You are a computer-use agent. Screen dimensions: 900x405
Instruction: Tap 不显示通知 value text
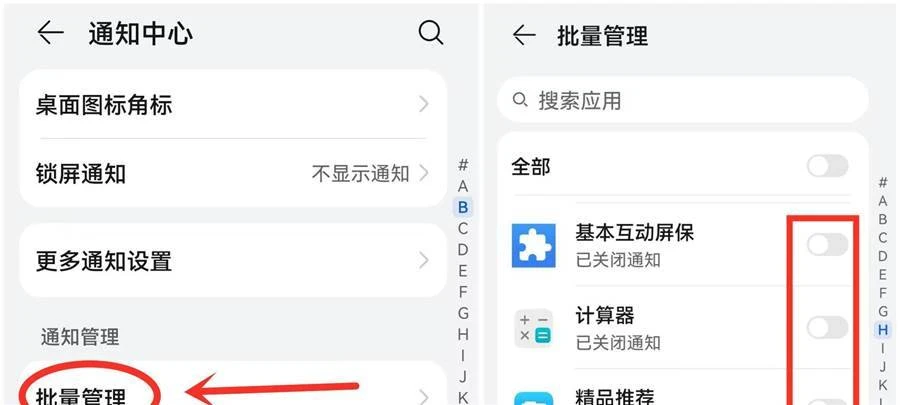pyautogui.click(x=360, y=173)
